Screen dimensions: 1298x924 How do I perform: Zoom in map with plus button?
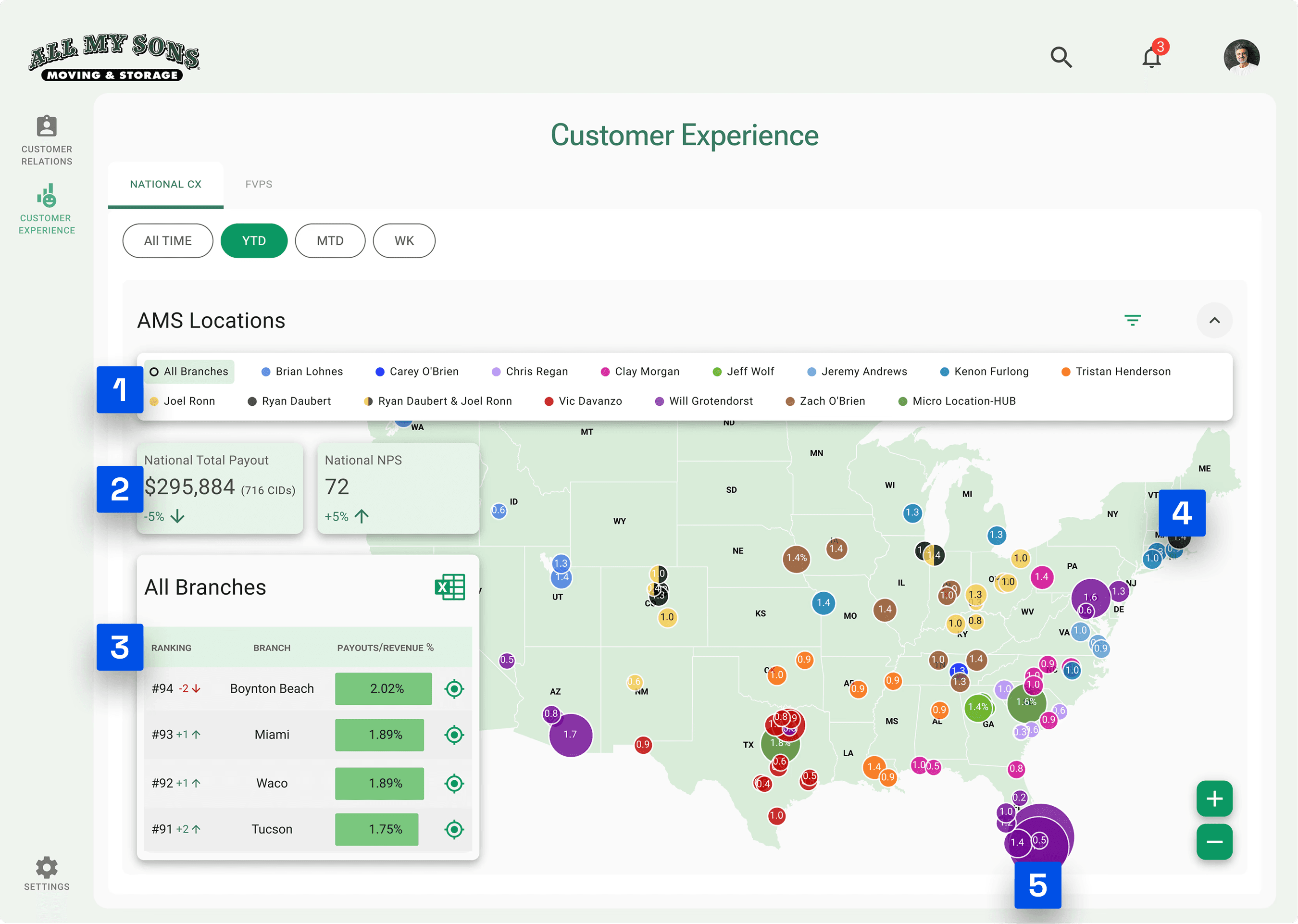(x=1214, y=799)
